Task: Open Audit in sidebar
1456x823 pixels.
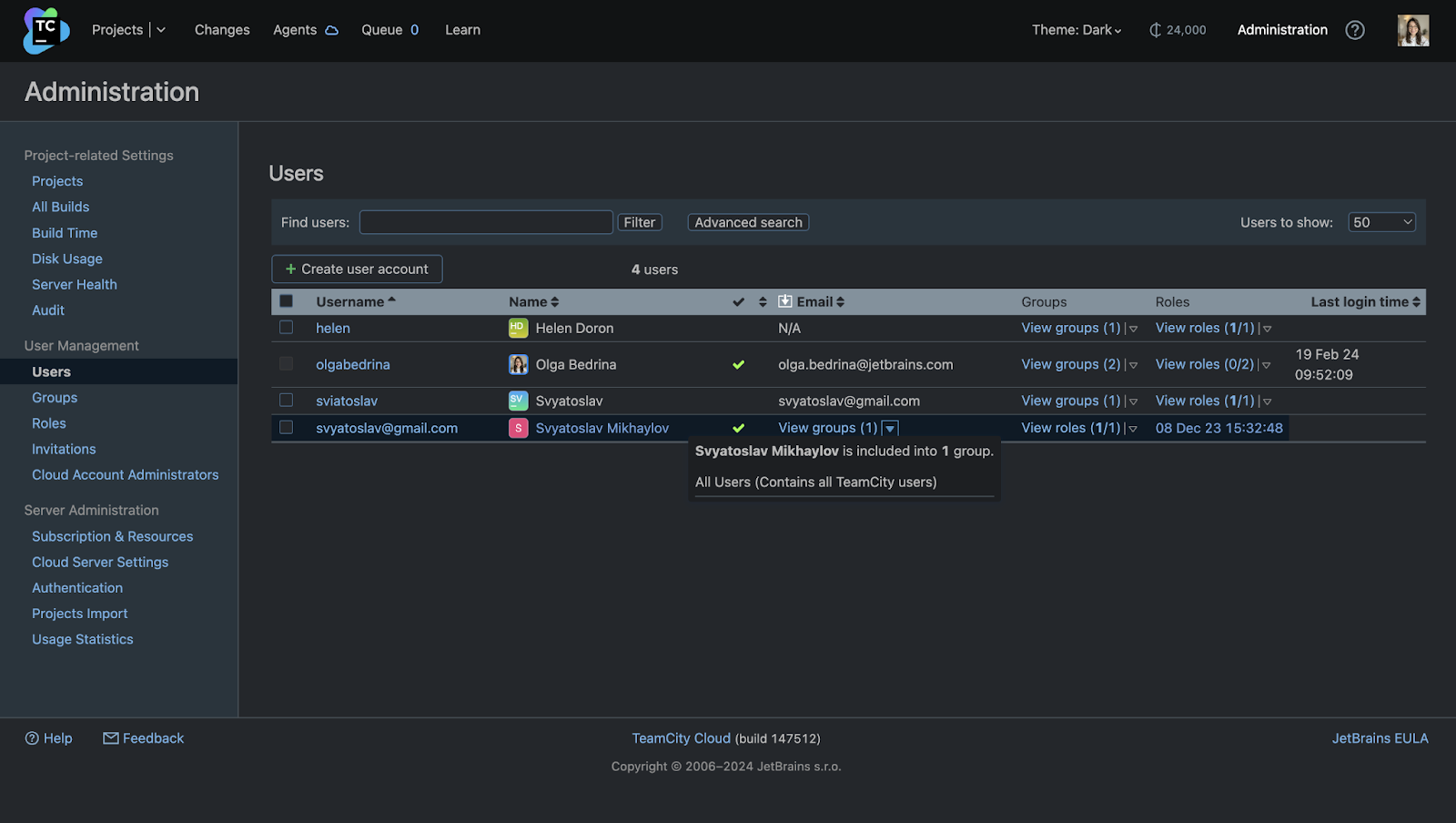Action: pos(48,310)
